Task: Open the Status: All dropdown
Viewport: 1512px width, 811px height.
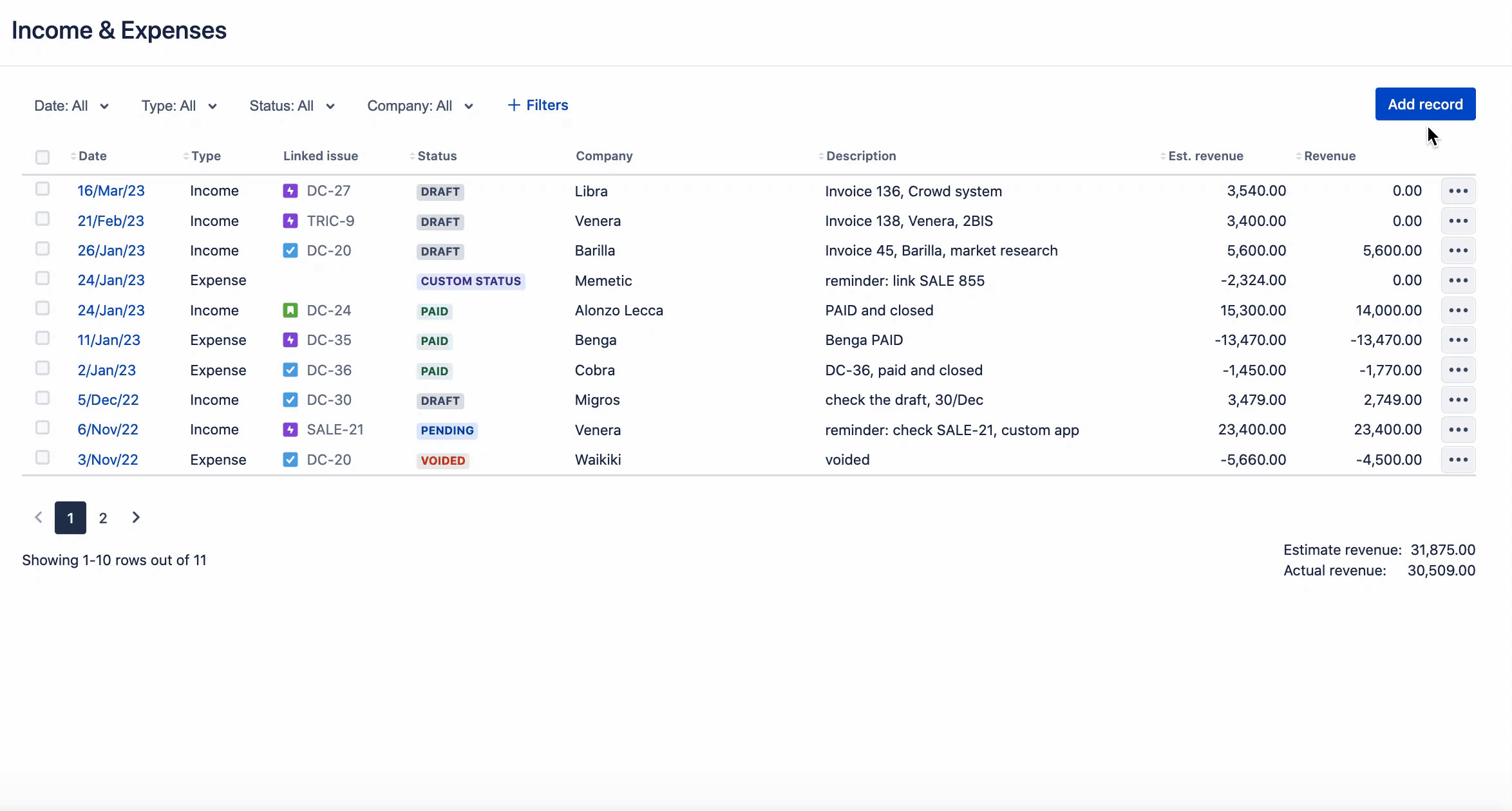Action: (291, 106)
